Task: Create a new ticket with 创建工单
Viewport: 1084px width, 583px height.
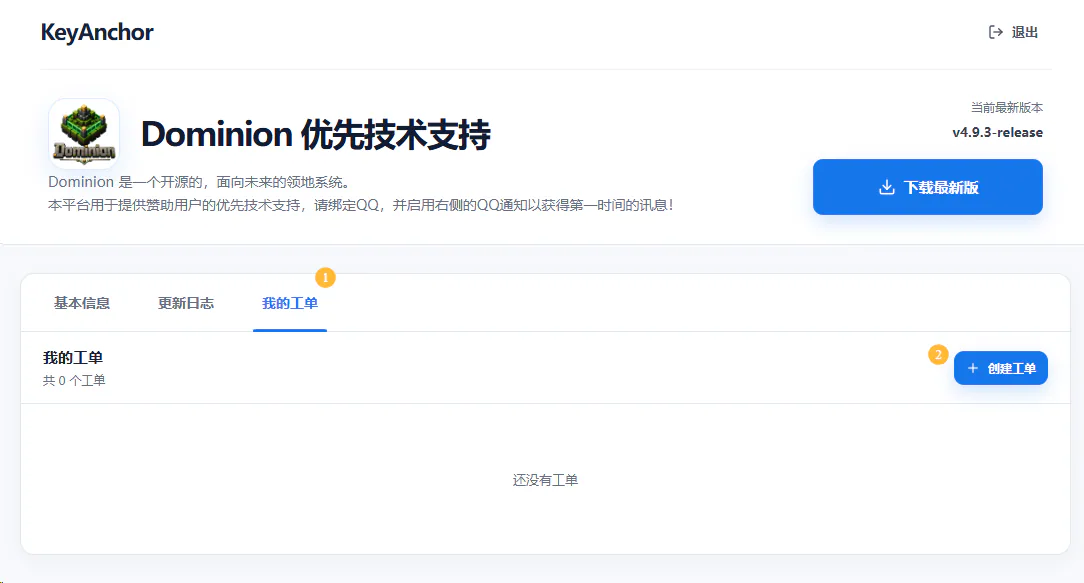Action: point(1000,368)
